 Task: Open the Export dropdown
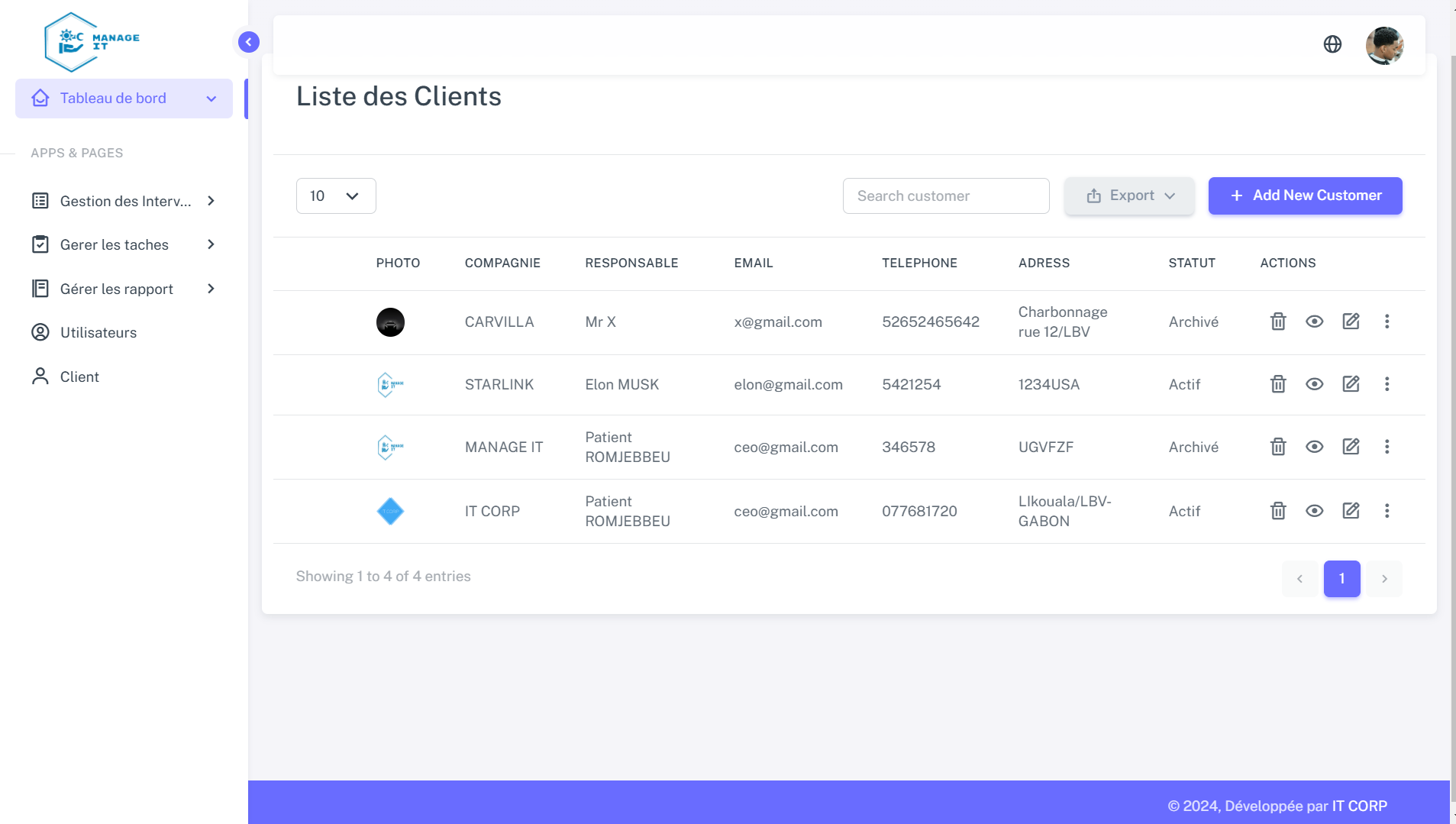coord(1129,196)
